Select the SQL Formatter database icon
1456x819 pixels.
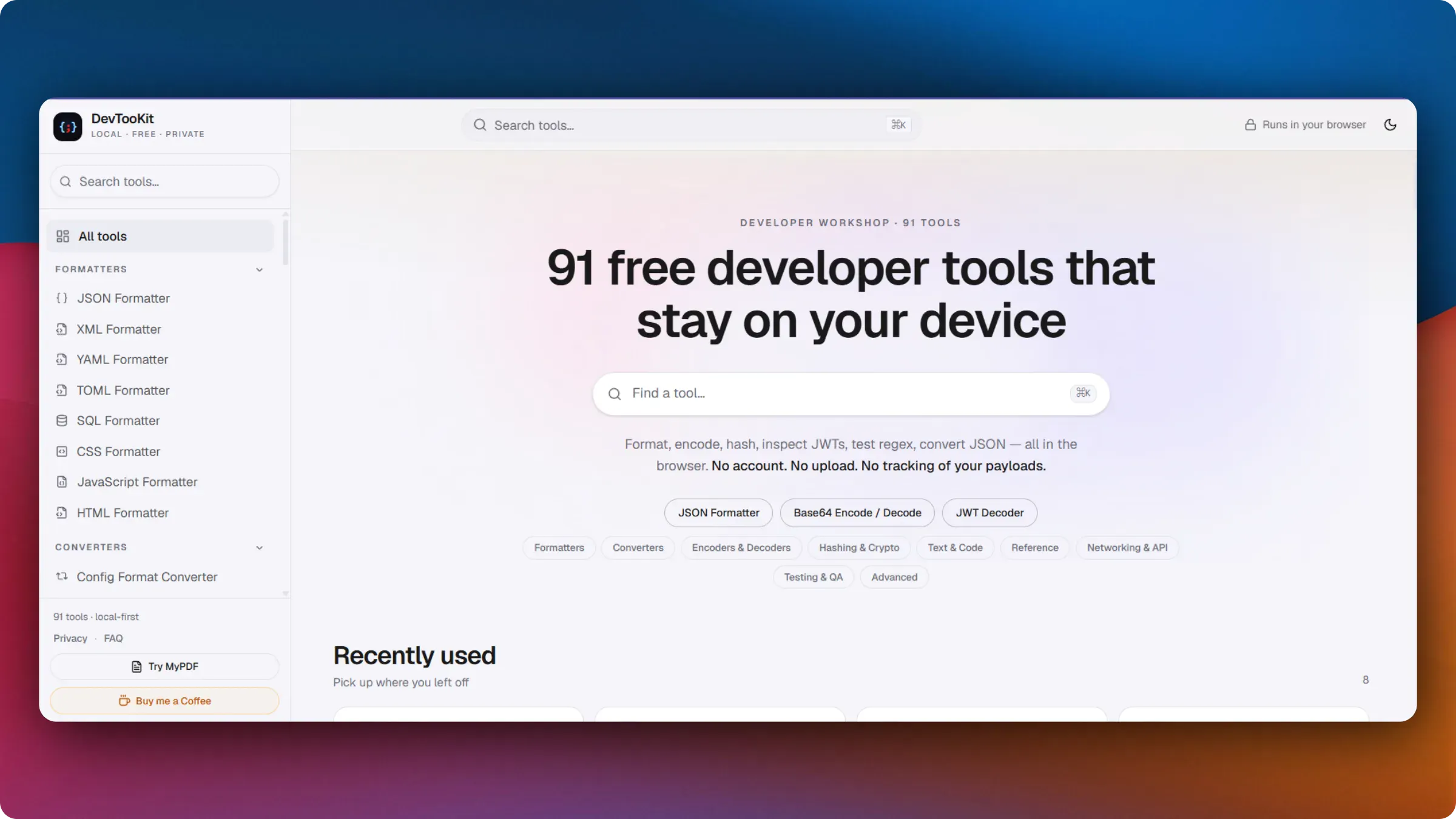point(62,421)
